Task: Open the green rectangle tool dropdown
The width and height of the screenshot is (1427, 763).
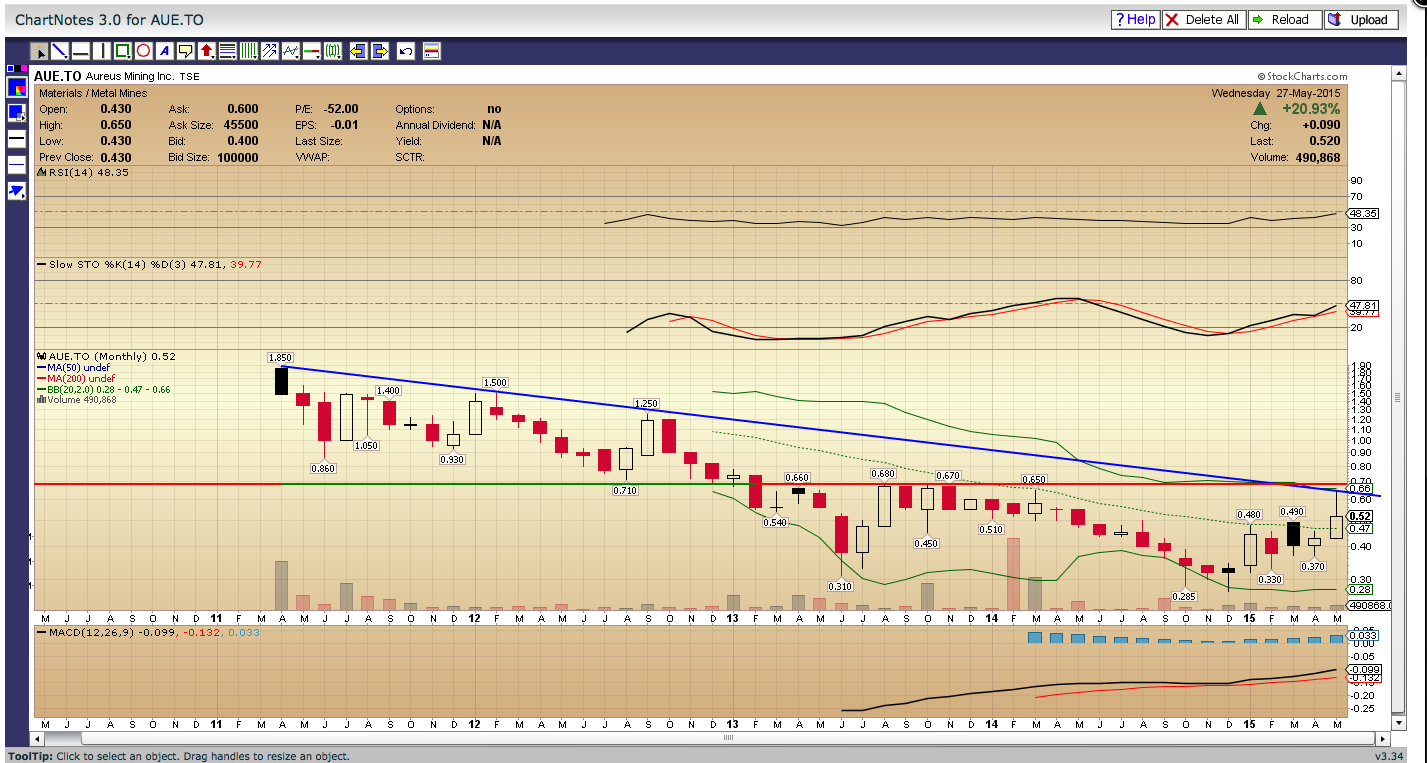Action: click(123, 51)
